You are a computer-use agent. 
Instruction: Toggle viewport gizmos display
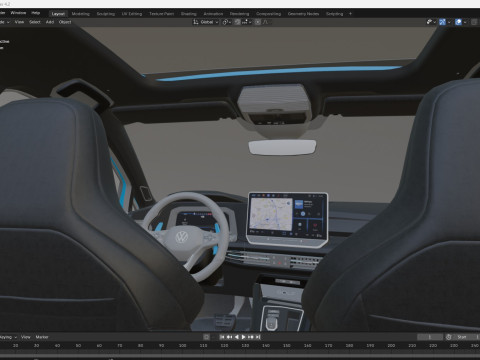[442, 22]
